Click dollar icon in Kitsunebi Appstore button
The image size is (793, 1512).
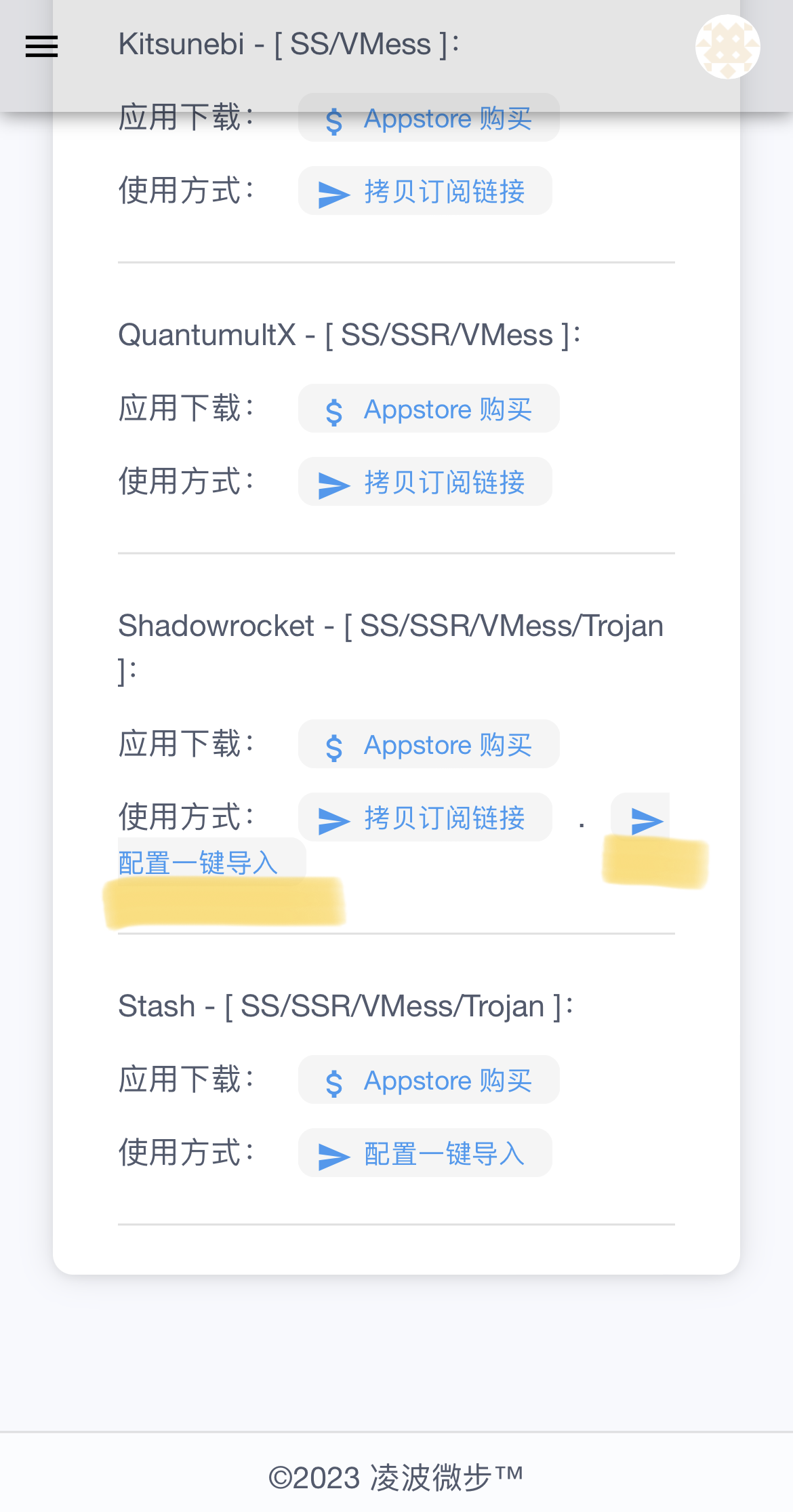tap(334, 121)
